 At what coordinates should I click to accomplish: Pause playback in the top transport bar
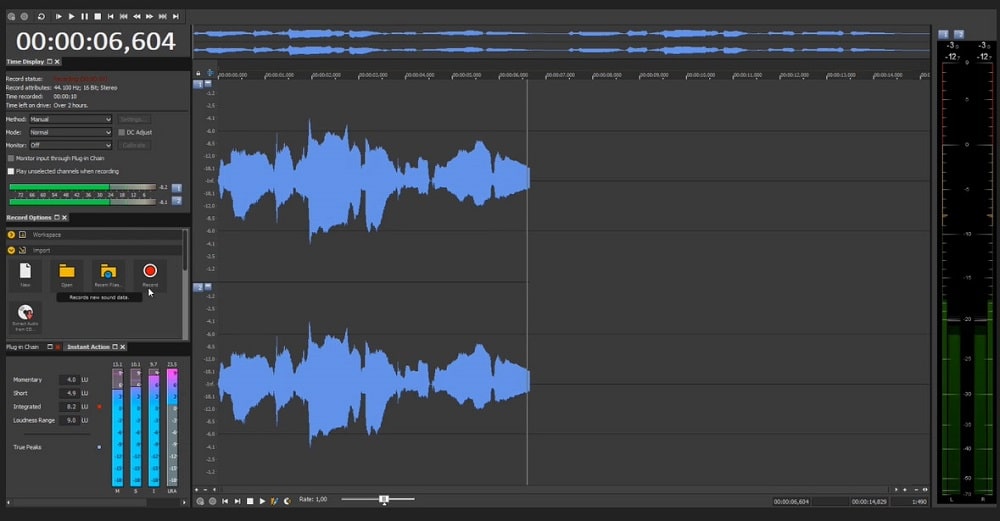pos(85,17)
